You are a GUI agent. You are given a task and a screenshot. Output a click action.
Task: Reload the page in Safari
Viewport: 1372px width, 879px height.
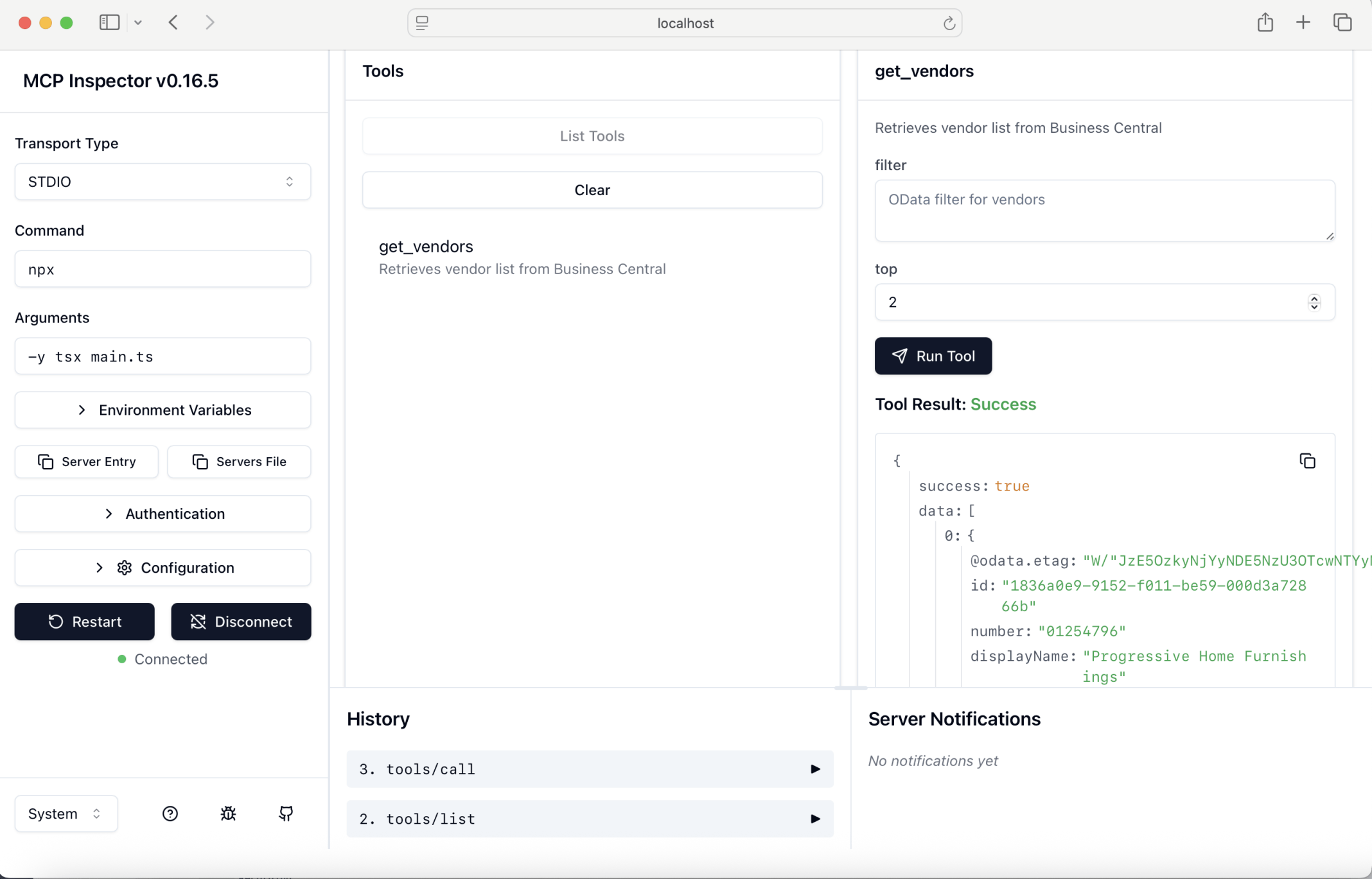click(949, 23)
